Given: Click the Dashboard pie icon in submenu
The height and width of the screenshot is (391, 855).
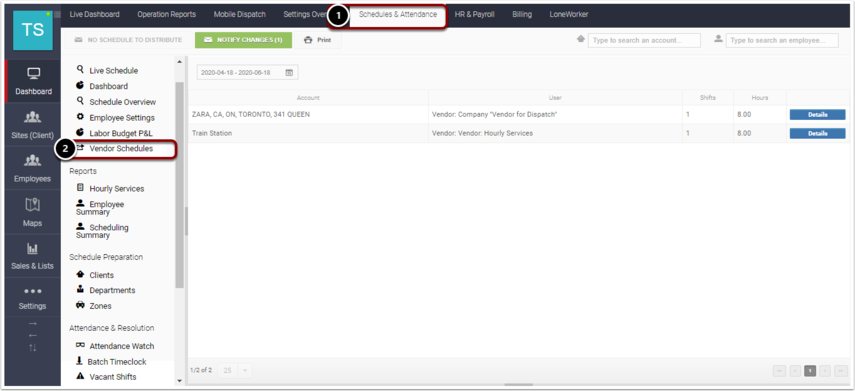Looking at the screenshot, I should [80, 86].
